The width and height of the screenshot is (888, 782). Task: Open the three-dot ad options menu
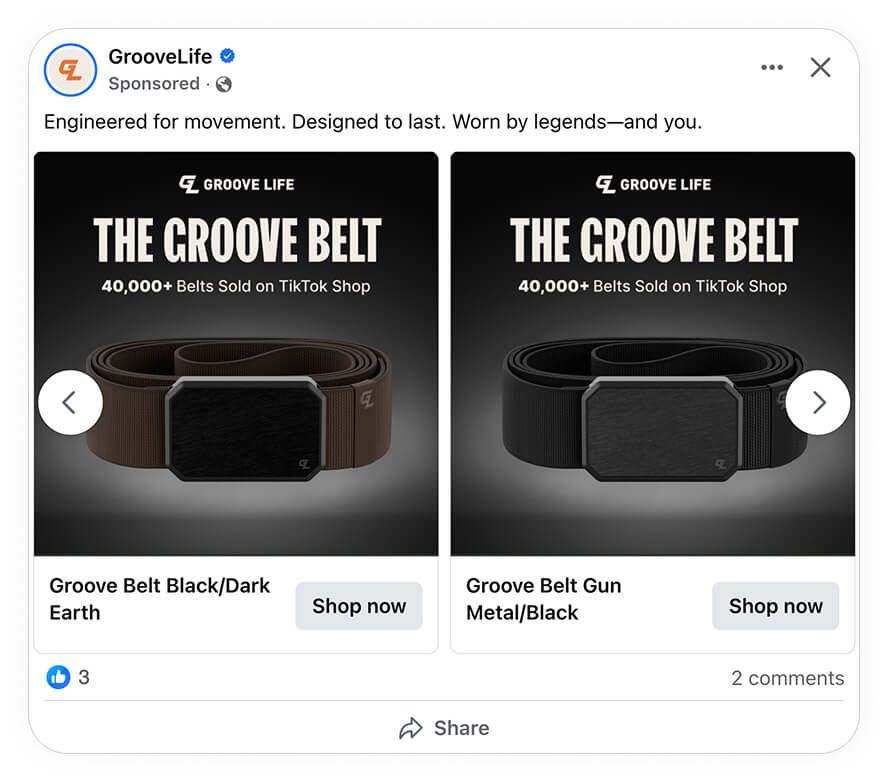click(771, 67)
